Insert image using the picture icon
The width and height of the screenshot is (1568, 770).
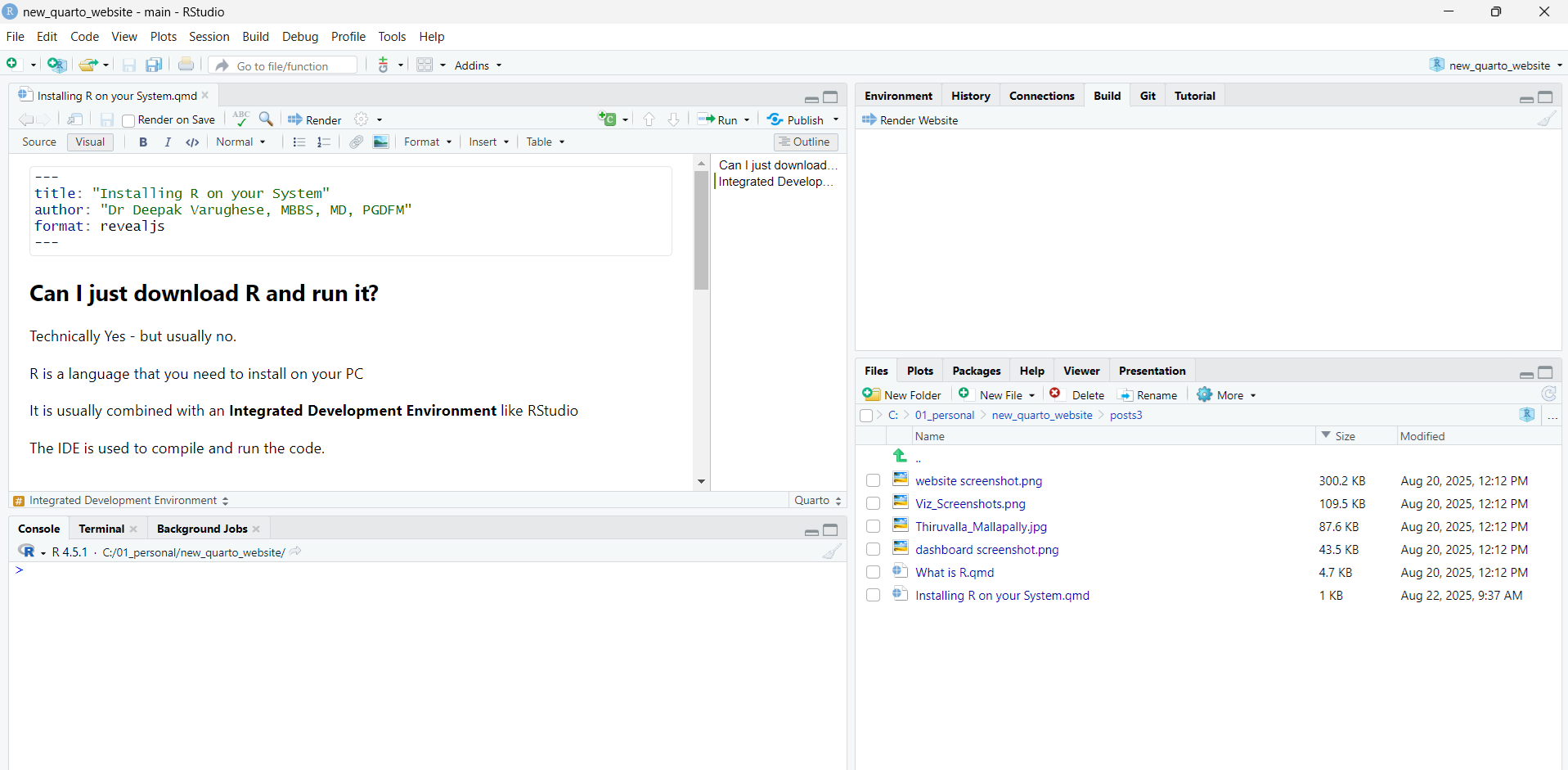pos(381,142)
